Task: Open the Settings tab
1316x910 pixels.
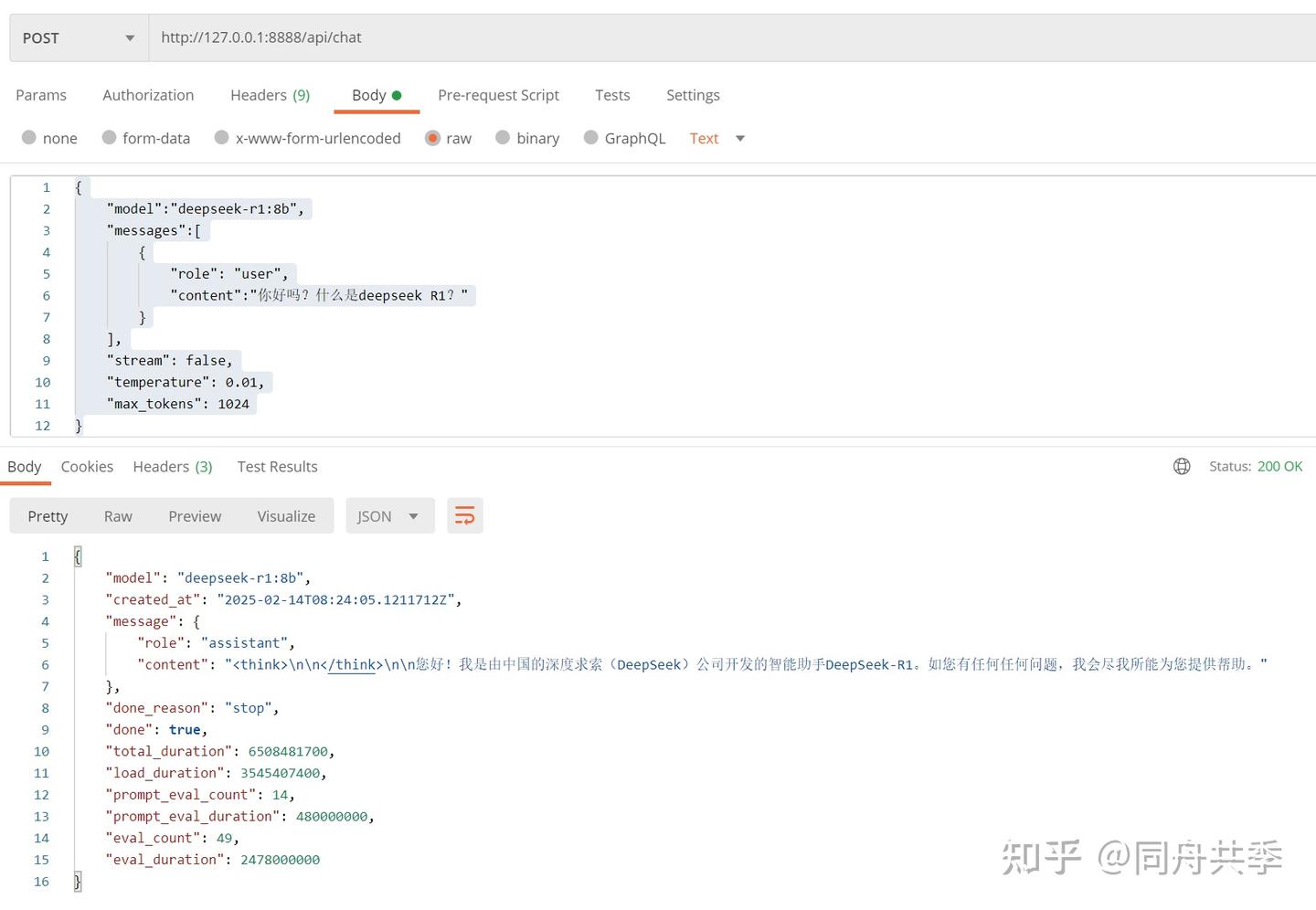Action: (x=693, y=95)
